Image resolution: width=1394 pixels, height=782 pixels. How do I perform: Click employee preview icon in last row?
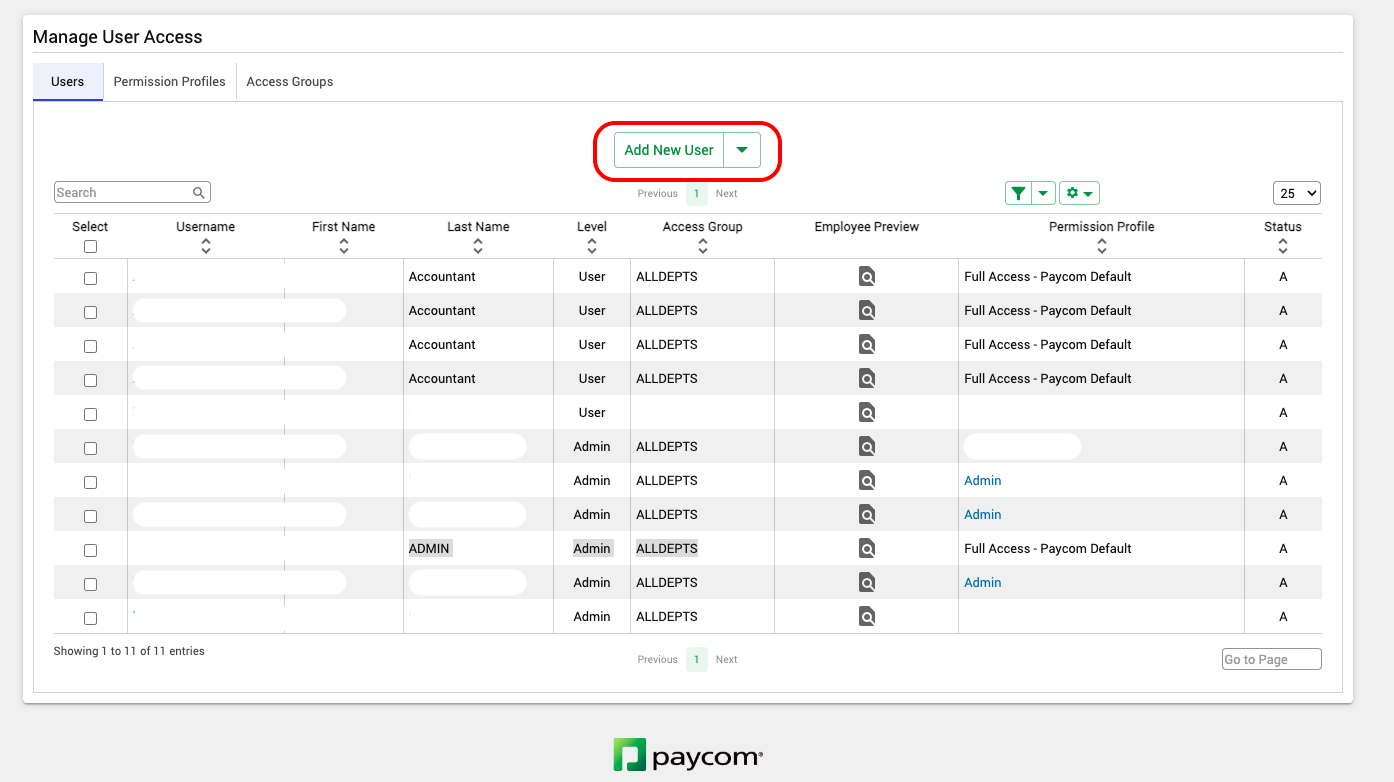pyautogui.click(x=867, y=617)
